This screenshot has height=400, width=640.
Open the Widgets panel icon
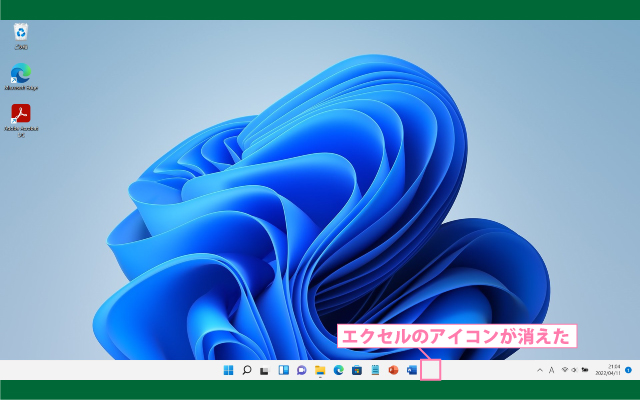click(x=283, y=370)
